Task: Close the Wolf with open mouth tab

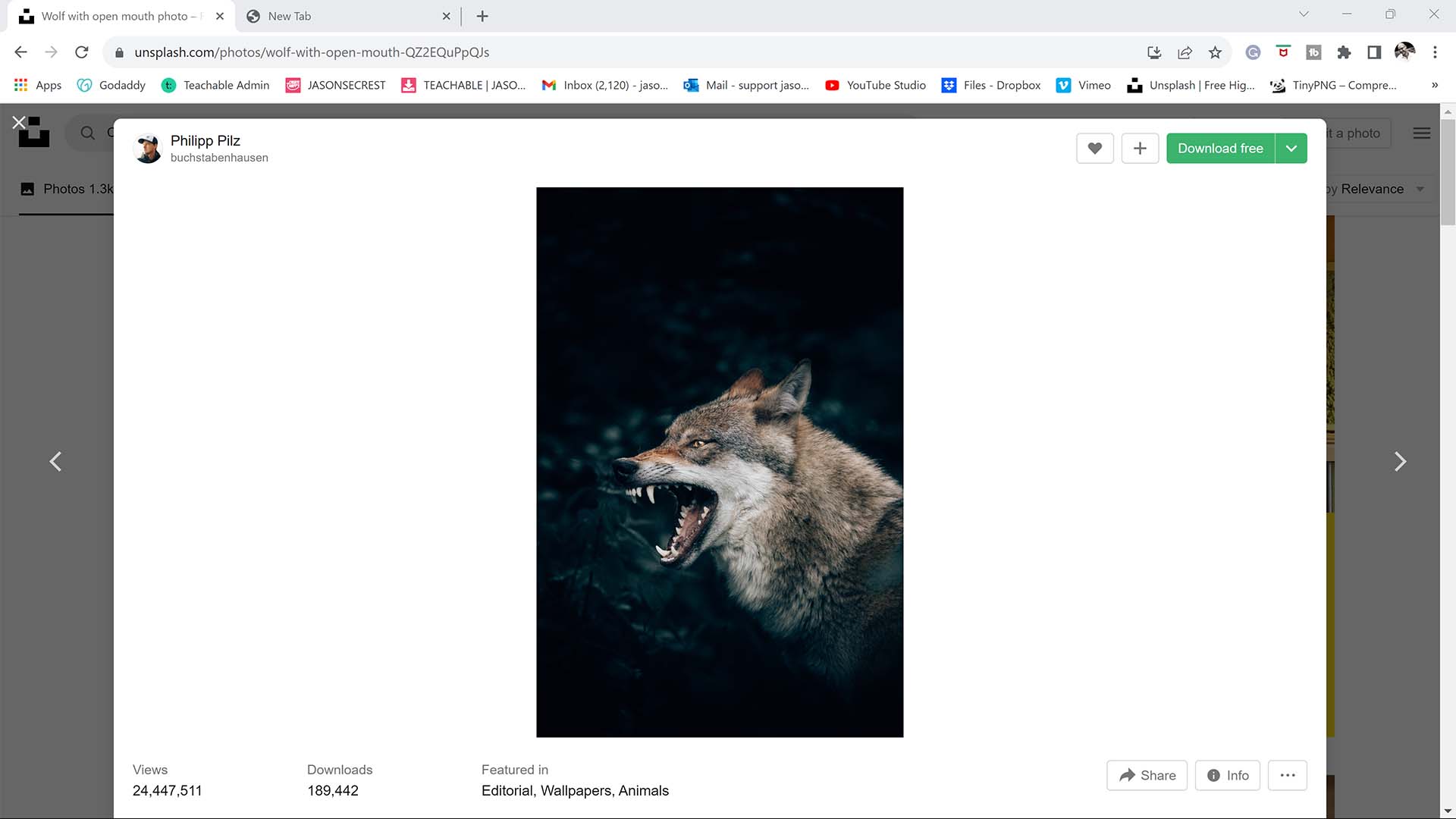Action: click(220, 16)
